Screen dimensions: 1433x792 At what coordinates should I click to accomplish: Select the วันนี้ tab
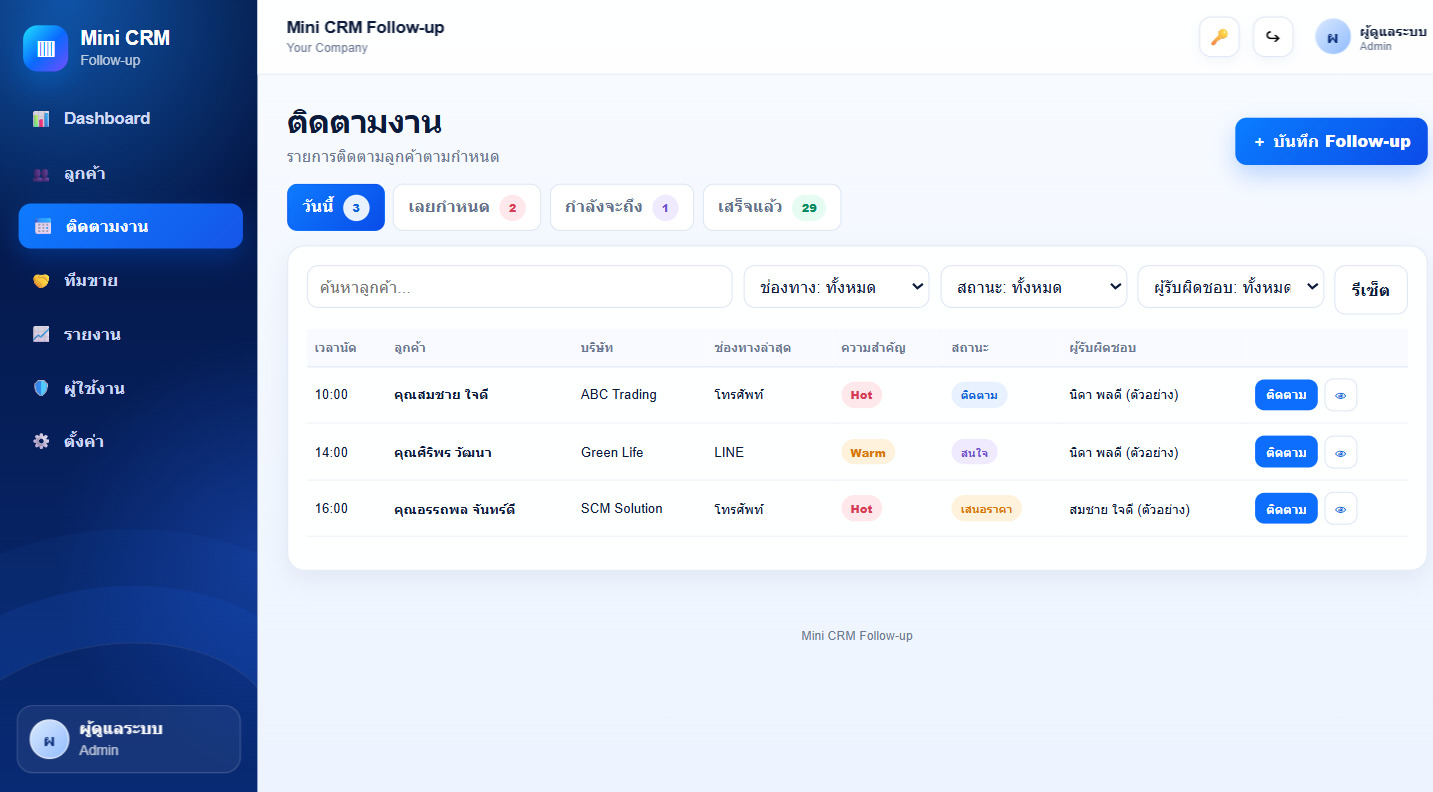pos(336,207)
